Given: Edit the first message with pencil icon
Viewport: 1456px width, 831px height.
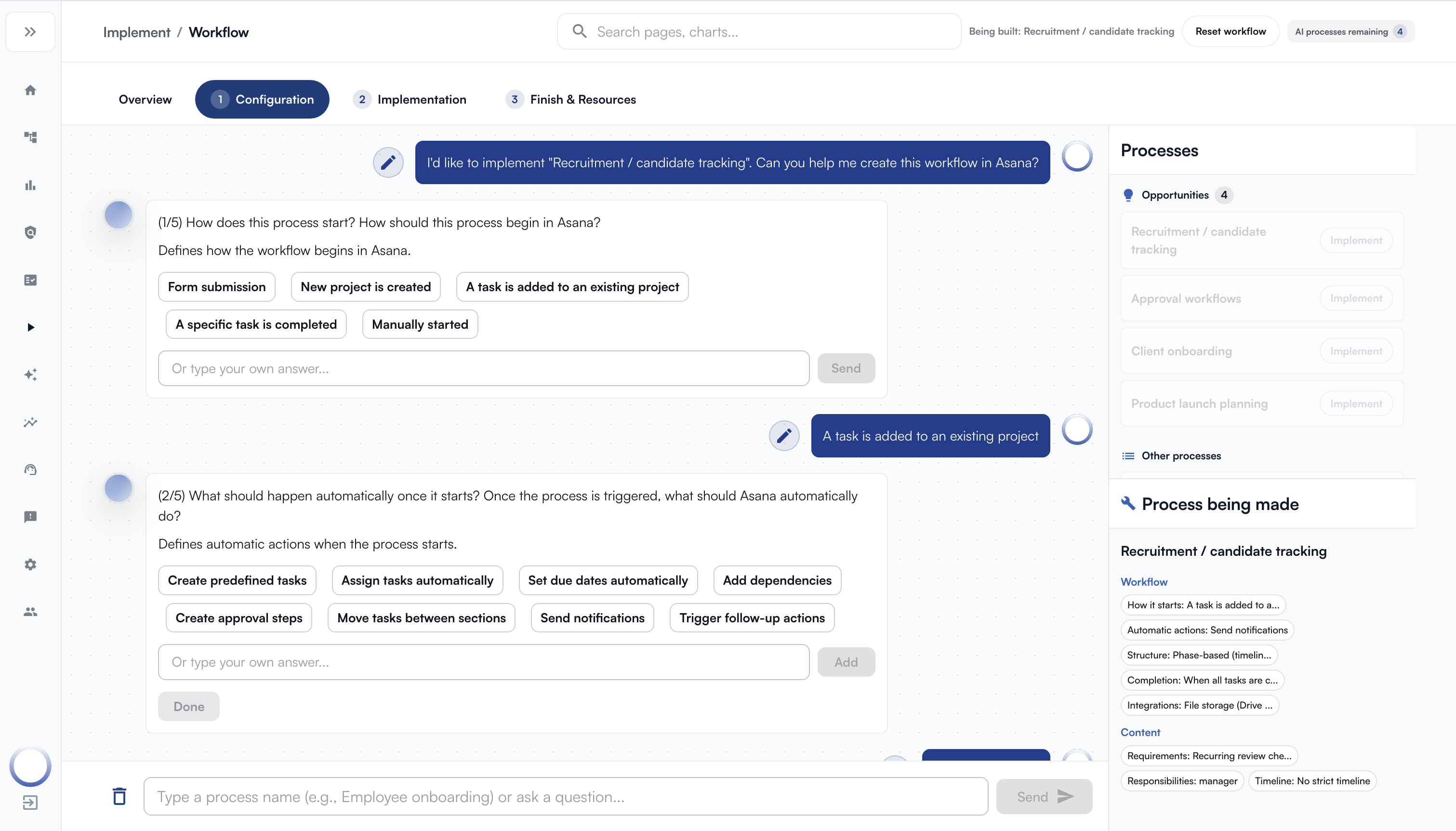Looking at the screenshot, I should (388, 162).
